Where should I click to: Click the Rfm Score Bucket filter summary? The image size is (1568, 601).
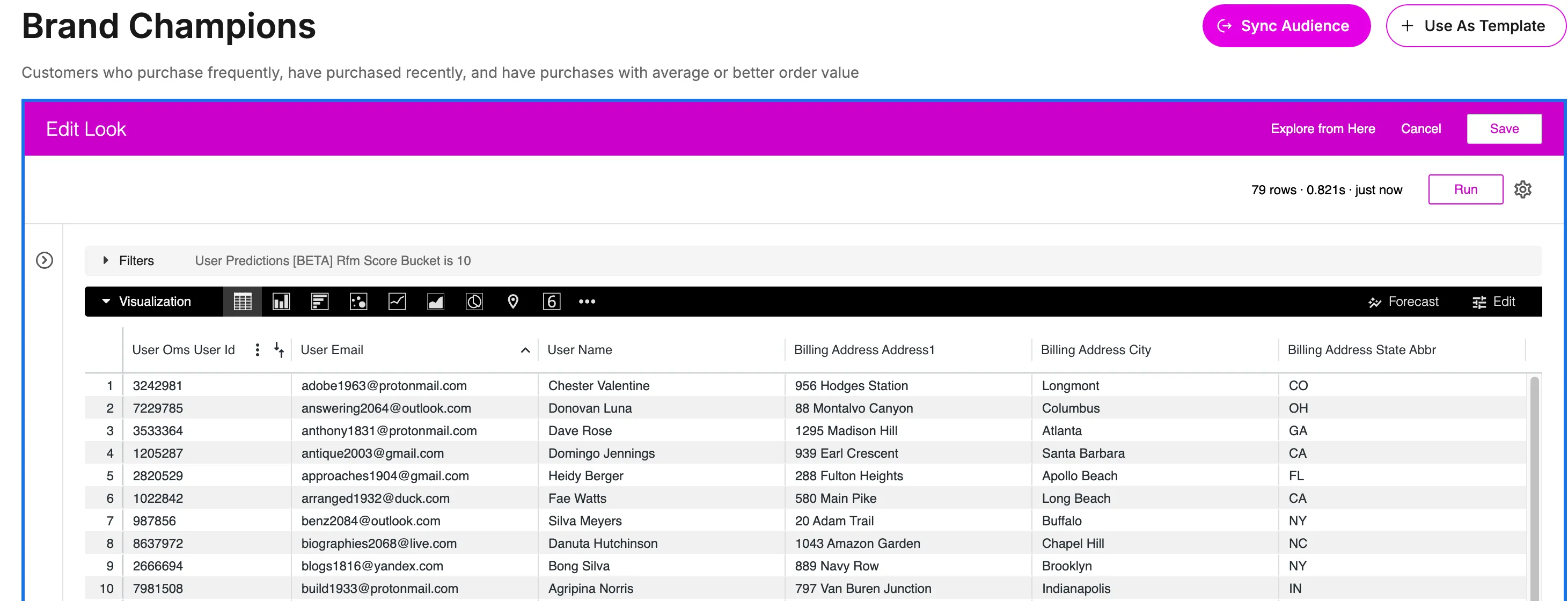point(332,261)
